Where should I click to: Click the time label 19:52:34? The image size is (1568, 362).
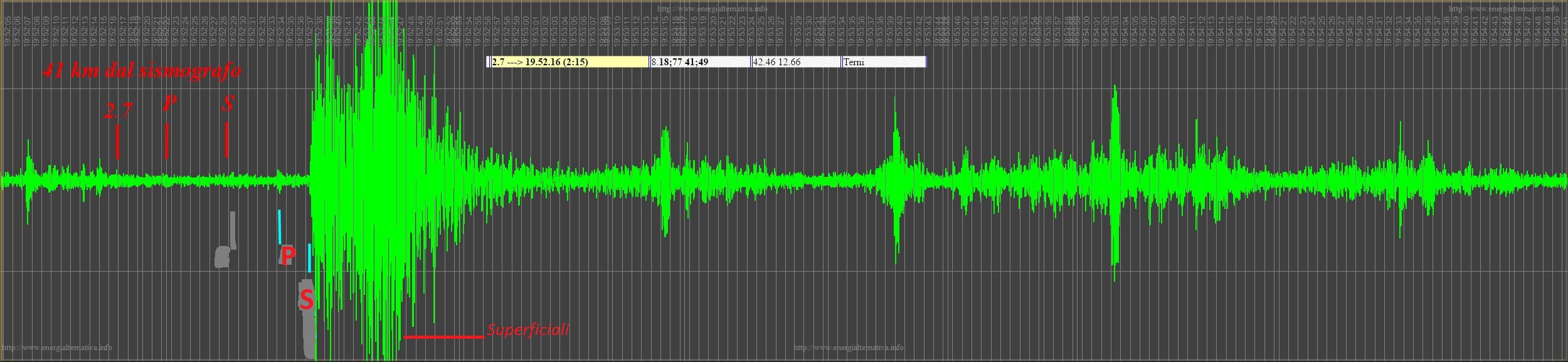(280, 31)
